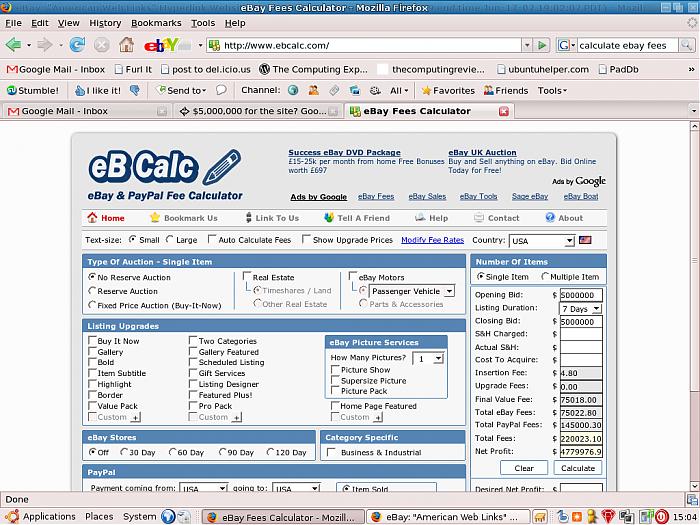Screen dimensions: 700x525
Task: Switch to the $5,000,000 for the site tab
Action: tap(258, 111)
